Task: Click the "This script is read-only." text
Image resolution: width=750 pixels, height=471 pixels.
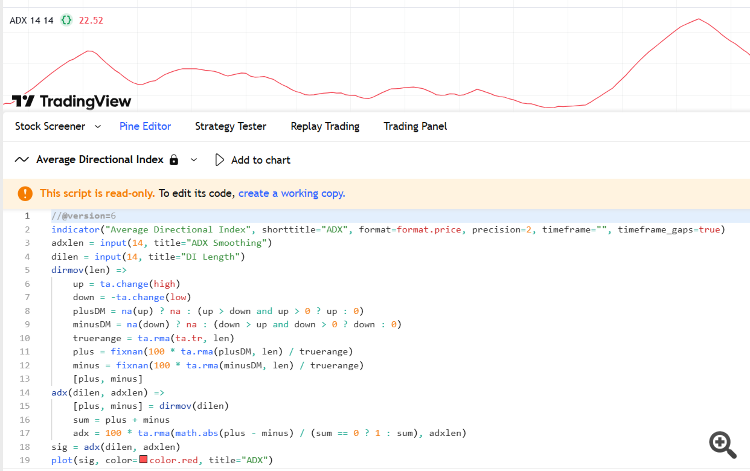Action: [x=97, y=193]
